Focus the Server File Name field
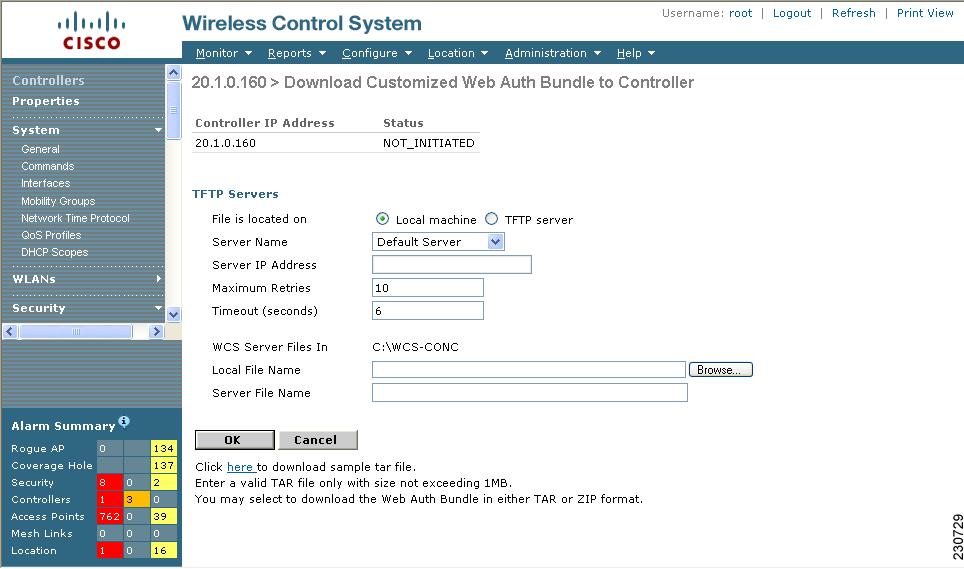Image resolution: width=964 pixels, height=569 pixels. pos(530,393)
